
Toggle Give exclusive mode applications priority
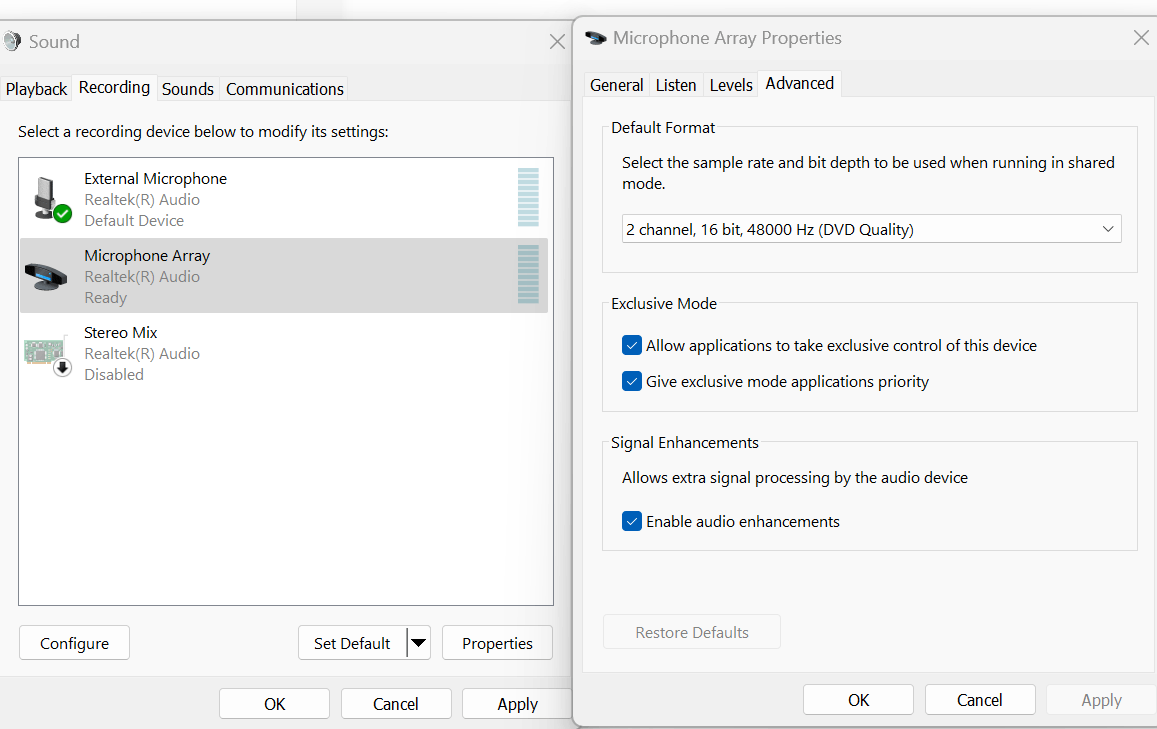click(x=632, y=381)
